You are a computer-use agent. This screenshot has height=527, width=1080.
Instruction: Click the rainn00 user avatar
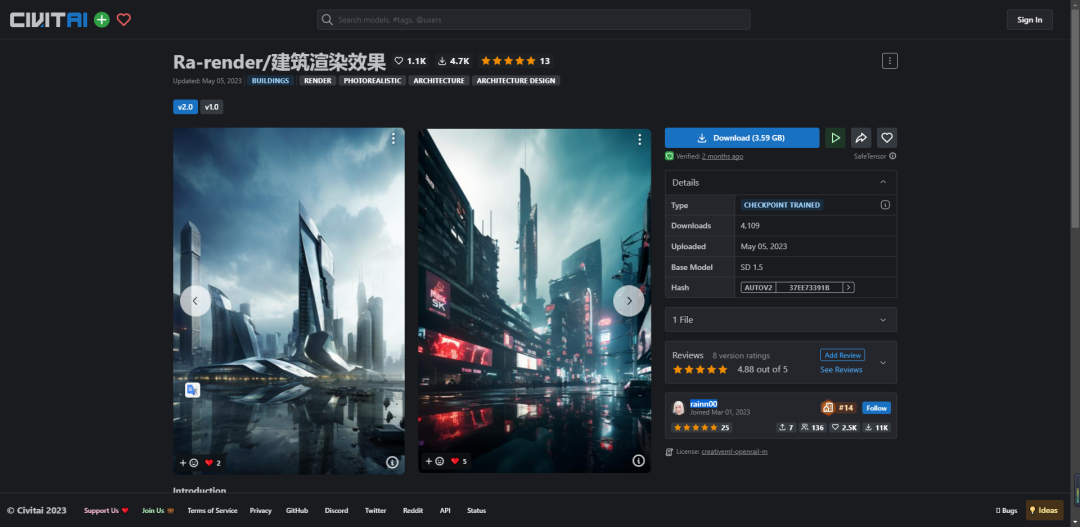[678, 408]
